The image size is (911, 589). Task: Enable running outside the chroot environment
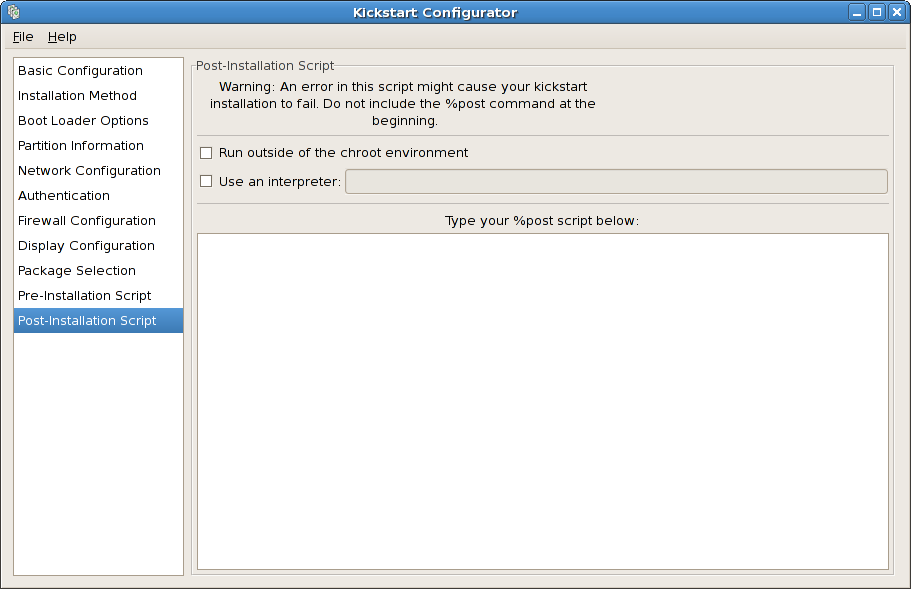(206, 152)
